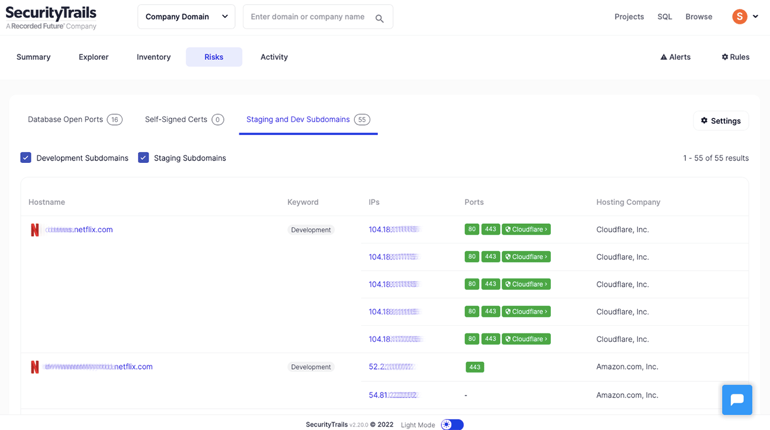The height and width of the screenshot is (430, 770).
Task: Click the IPs column header
Action: coord(374,202)
